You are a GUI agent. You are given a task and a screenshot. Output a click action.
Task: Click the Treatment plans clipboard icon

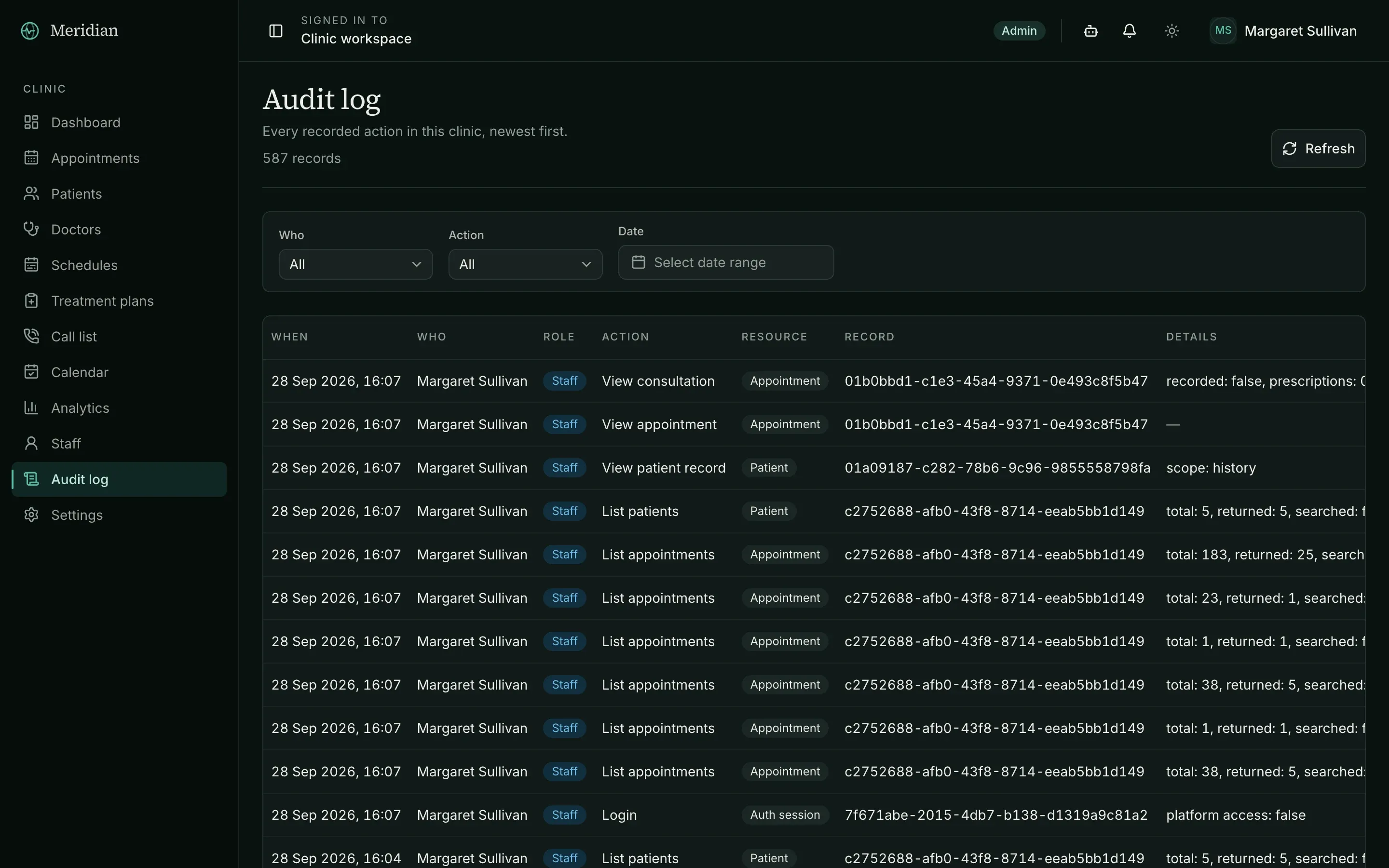tap(31, 300)
